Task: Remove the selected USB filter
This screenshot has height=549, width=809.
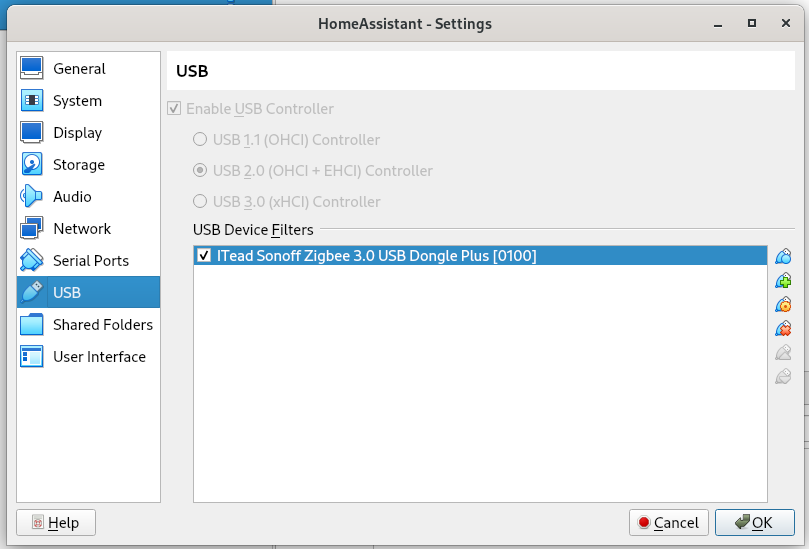Action: 784,328
